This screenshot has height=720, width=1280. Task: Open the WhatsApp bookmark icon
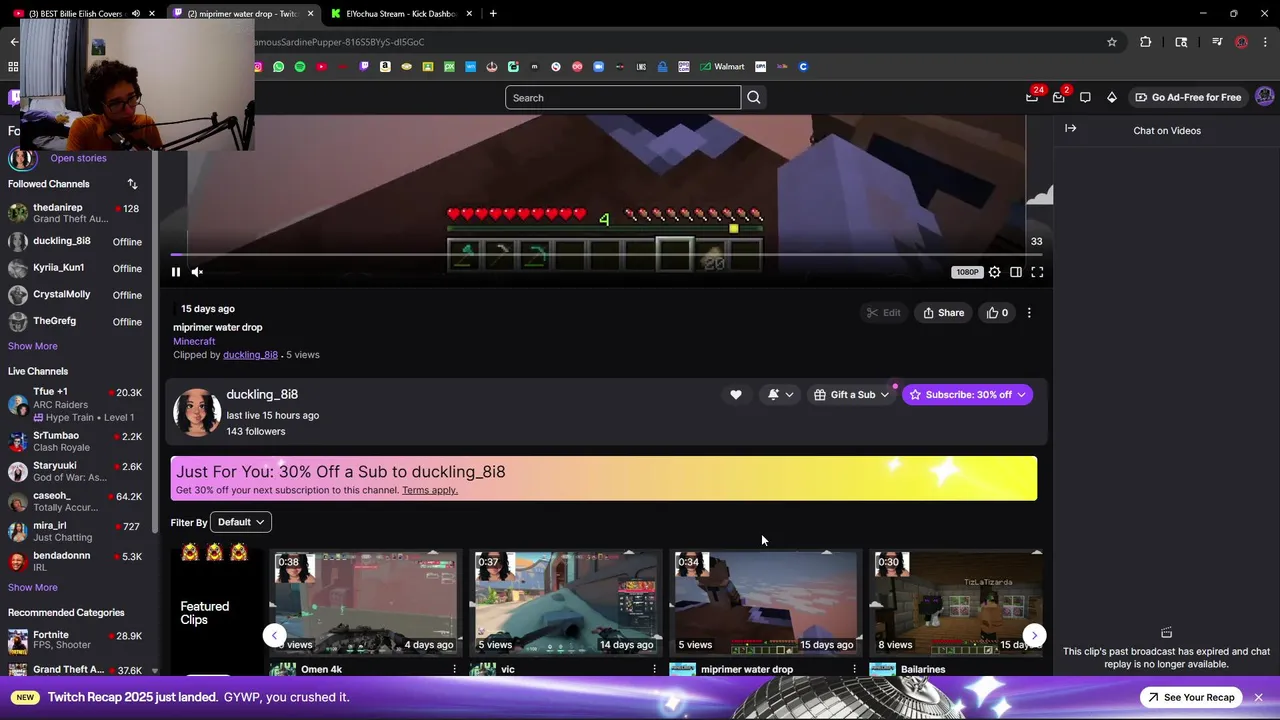[x=278, y=67]
